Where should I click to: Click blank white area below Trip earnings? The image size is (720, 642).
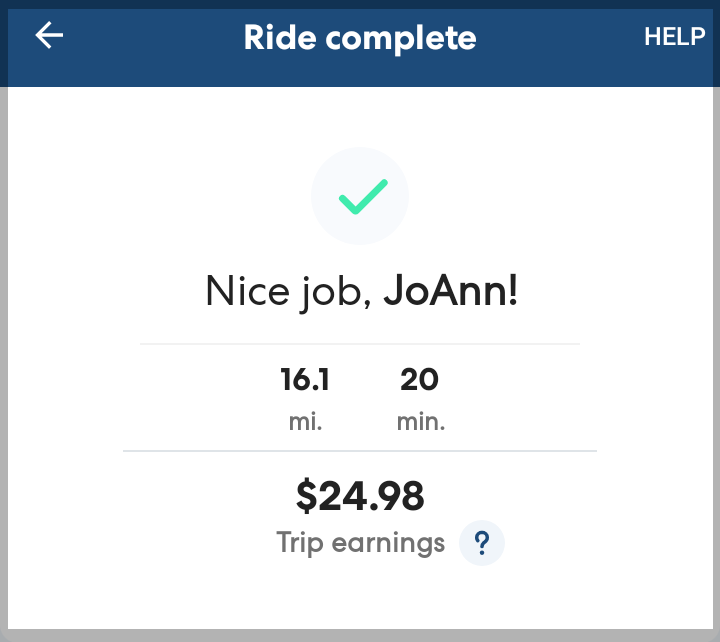360,595
